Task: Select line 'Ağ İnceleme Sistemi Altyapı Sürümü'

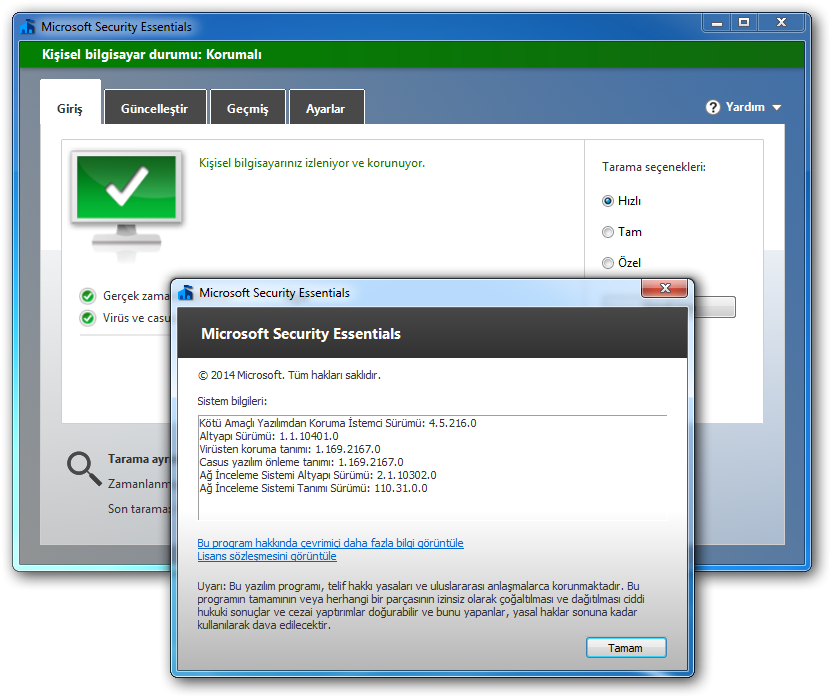Action: [318, 475]
